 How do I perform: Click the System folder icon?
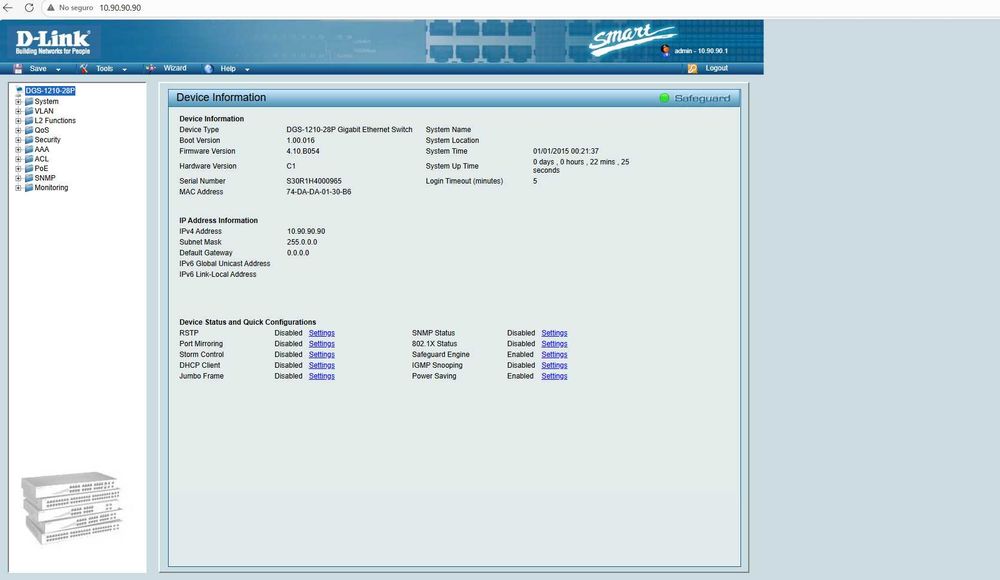click(x=29, y=101)
